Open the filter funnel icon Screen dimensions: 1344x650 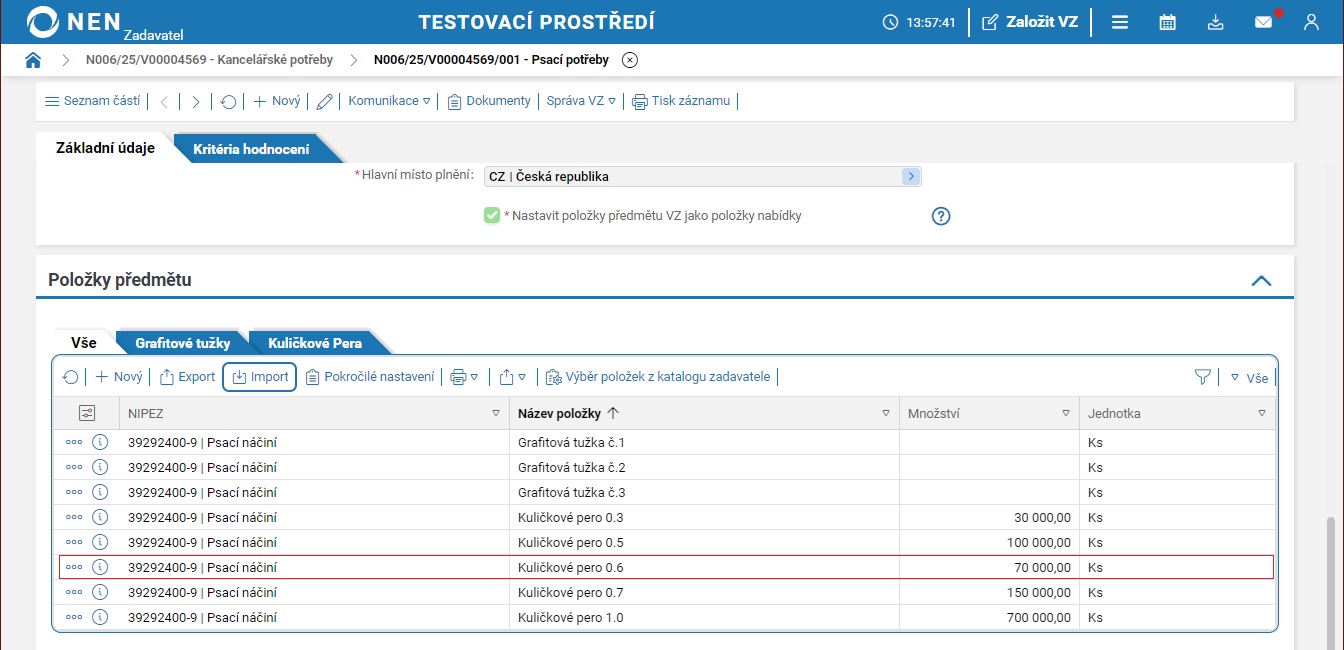1202,377
